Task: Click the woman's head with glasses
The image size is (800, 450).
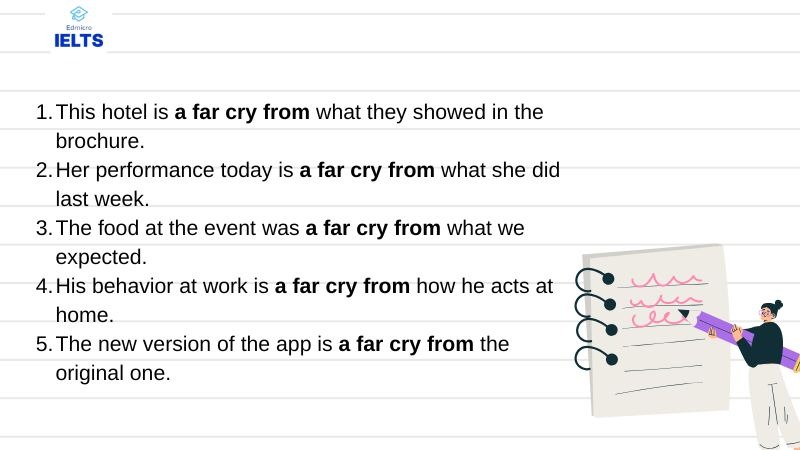Action: [x=771, y=311]
